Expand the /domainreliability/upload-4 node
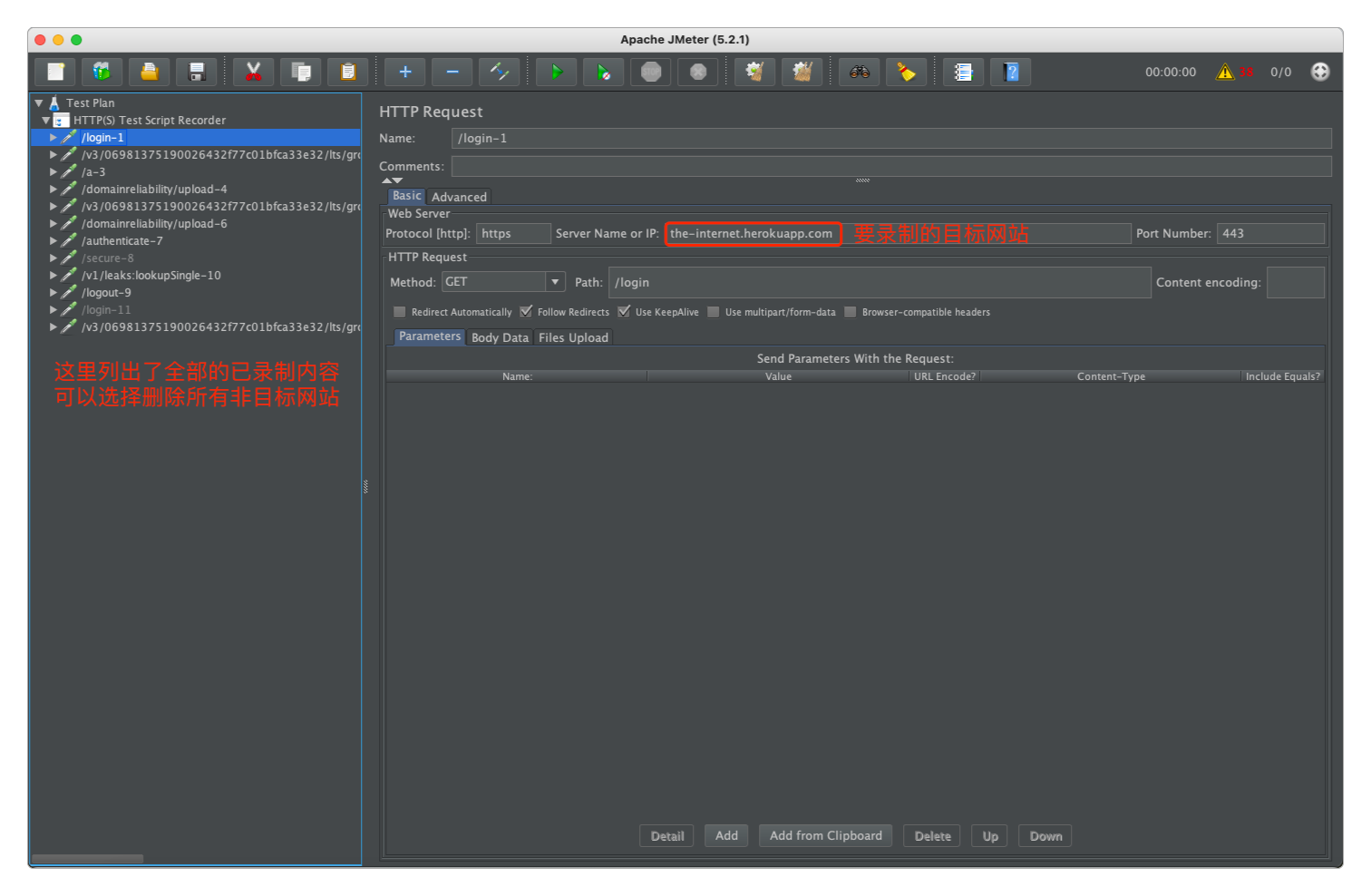This screenshot has height=896, width=1371. pos(53,190)
